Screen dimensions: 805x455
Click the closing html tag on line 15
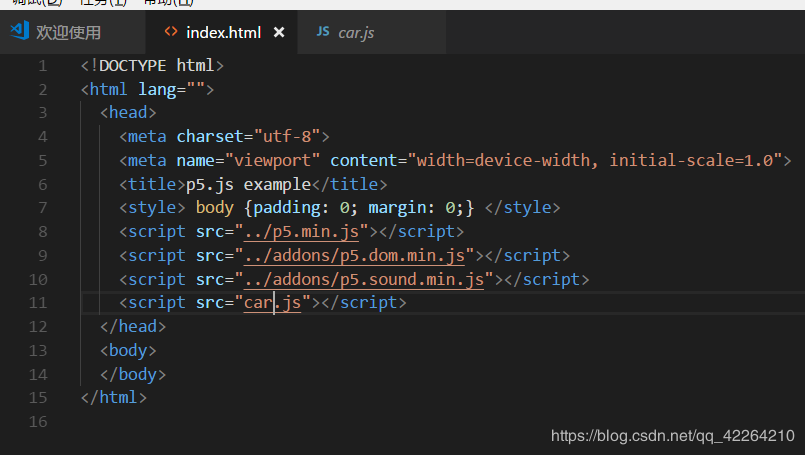[113, 398]
